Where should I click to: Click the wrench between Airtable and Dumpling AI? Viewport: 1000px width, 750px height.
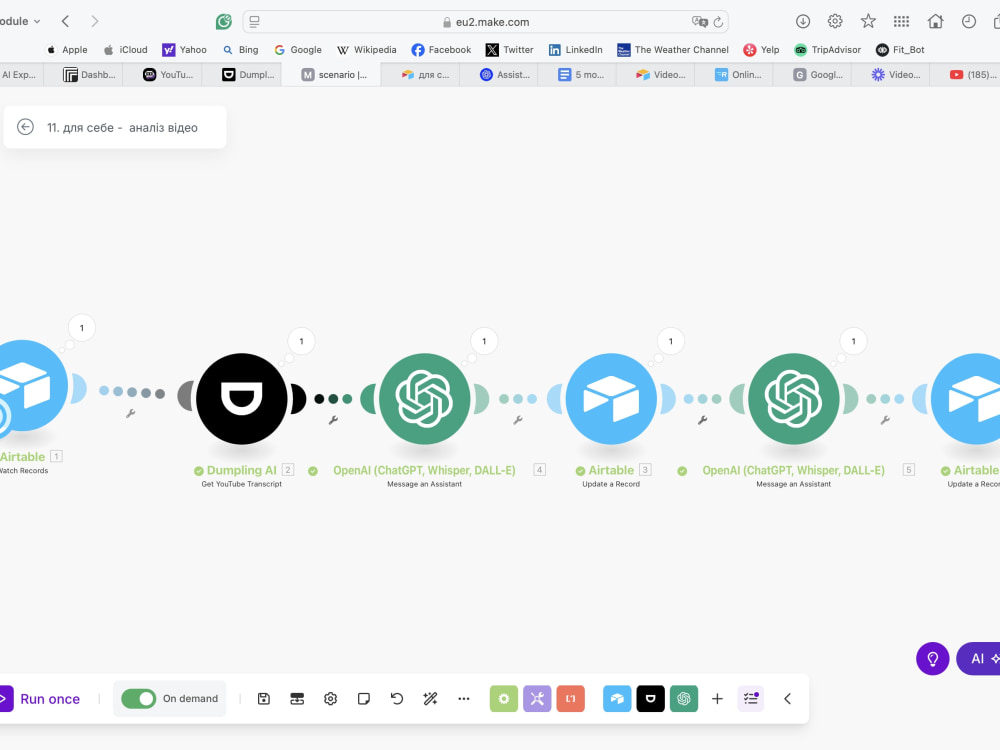tap(131, 413)
